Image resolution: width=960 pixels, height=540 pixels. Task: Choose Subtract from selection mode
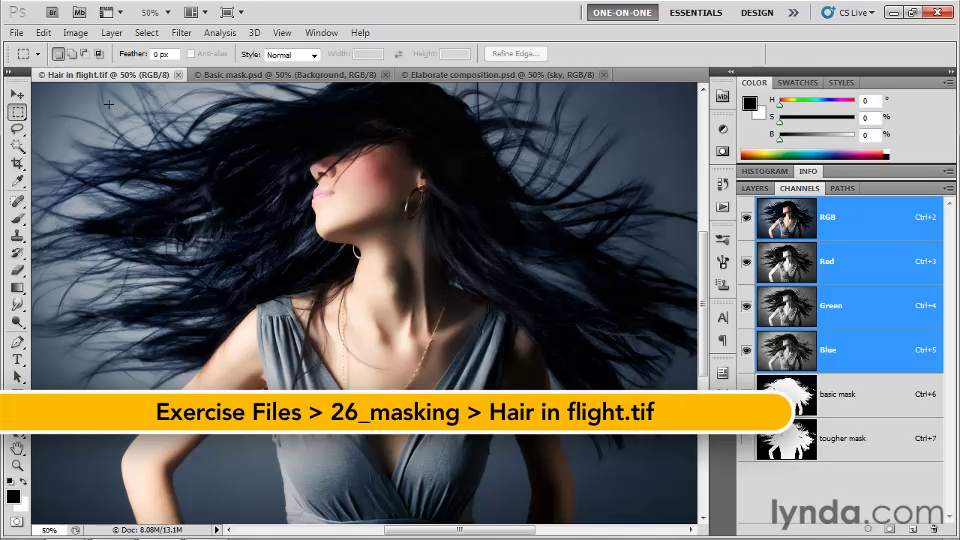click(85, 54)
